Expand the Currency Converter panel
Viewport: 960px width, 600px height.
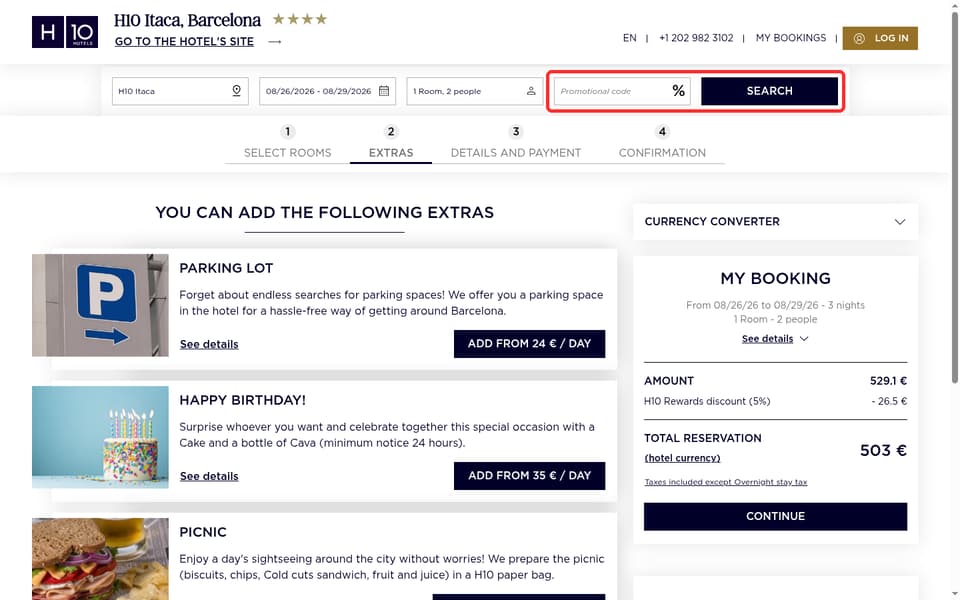(775, 222)
